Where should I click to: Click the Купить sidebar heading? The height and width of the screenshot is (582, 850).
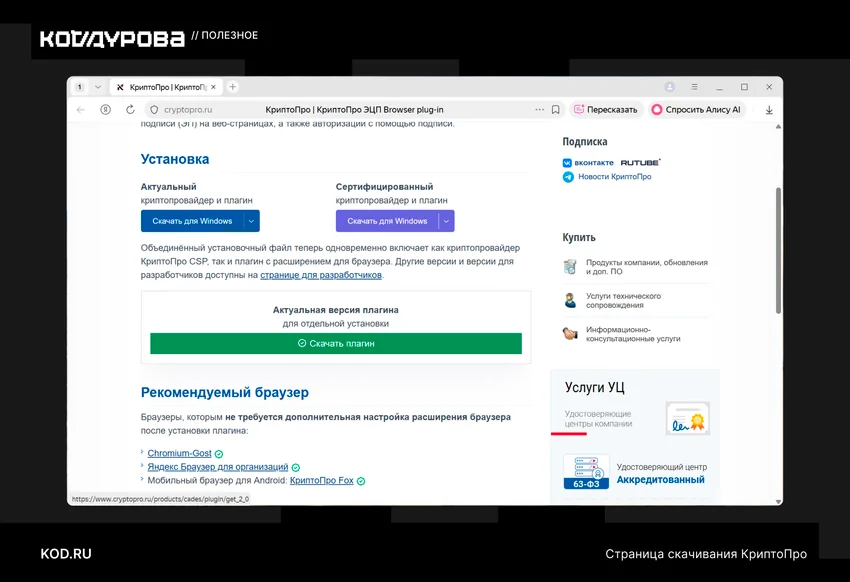[579, 237]
